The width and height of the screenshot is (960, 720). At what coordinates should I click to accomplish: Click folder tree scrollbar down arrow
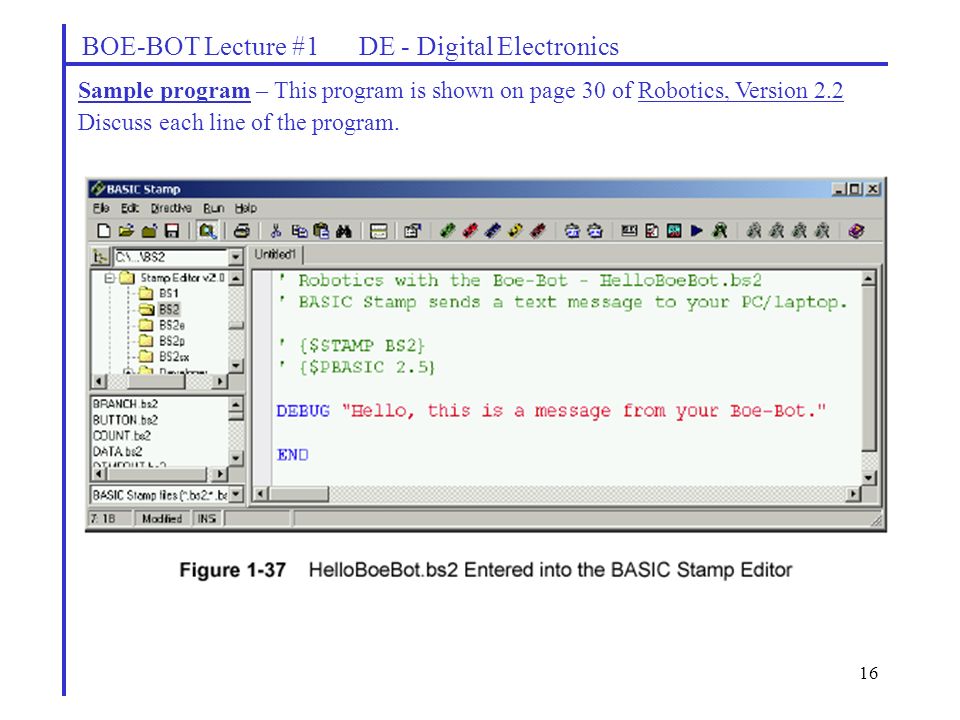click(236, 366)
